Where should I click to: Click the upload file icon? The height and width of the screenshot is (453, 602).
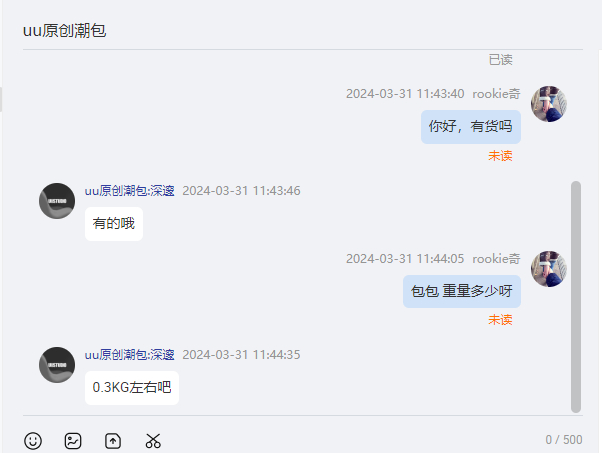pyautogui.click(x=113, y=441)
